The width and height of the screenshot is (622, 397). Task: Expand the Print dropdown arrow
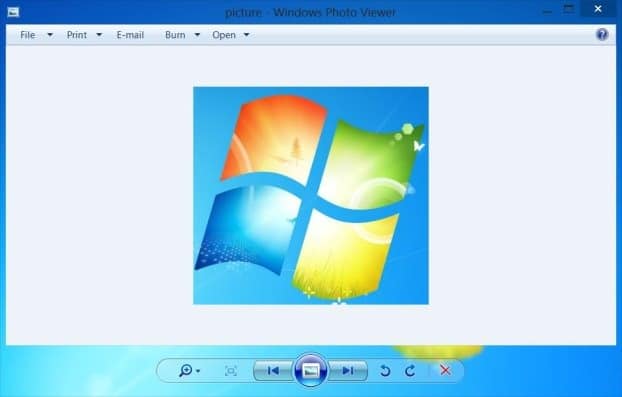click(99, 35)
